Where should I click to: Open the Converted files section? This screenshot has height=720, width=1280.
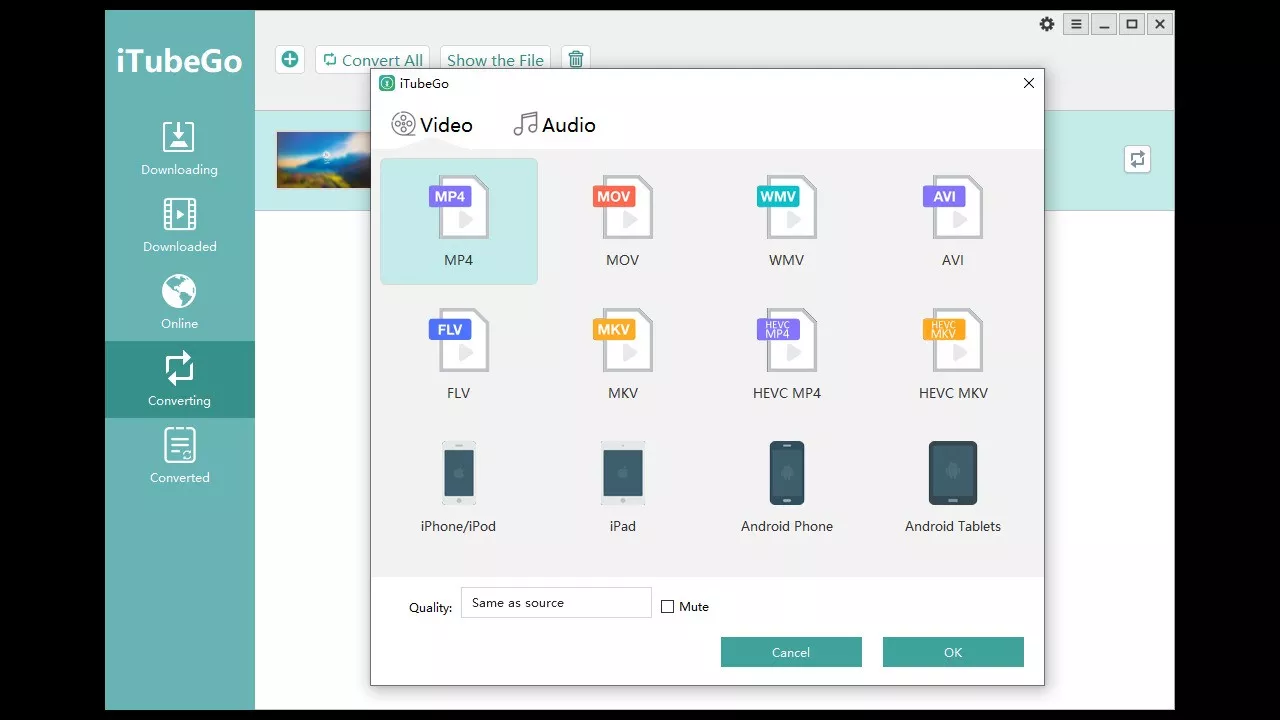pos(180,456)
